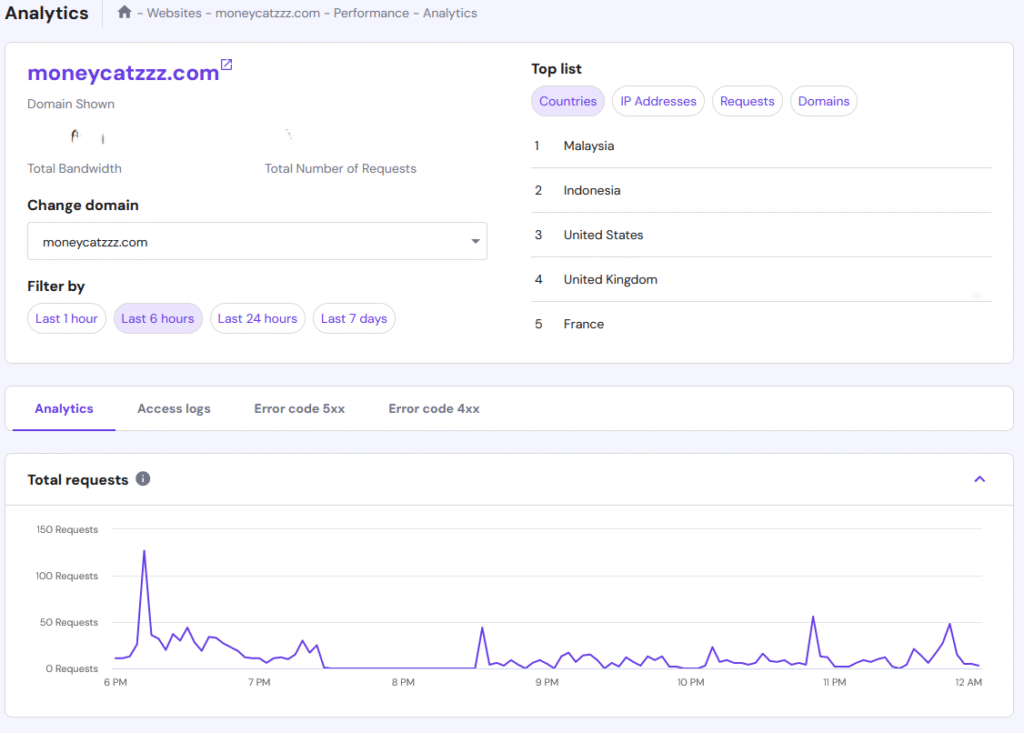The height and width of the screenshot is (733, 1024).
Task: Click the 10 PM axis label
Action: pos(690,682)
